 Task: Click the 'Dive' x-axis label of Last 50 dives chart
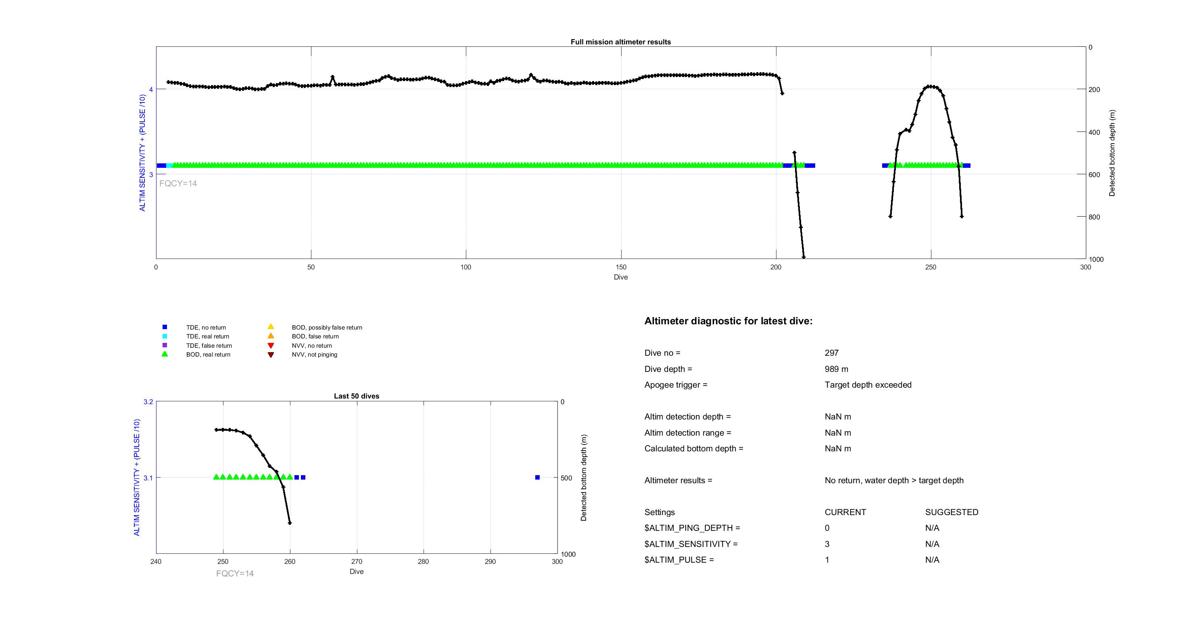point(356,571)
